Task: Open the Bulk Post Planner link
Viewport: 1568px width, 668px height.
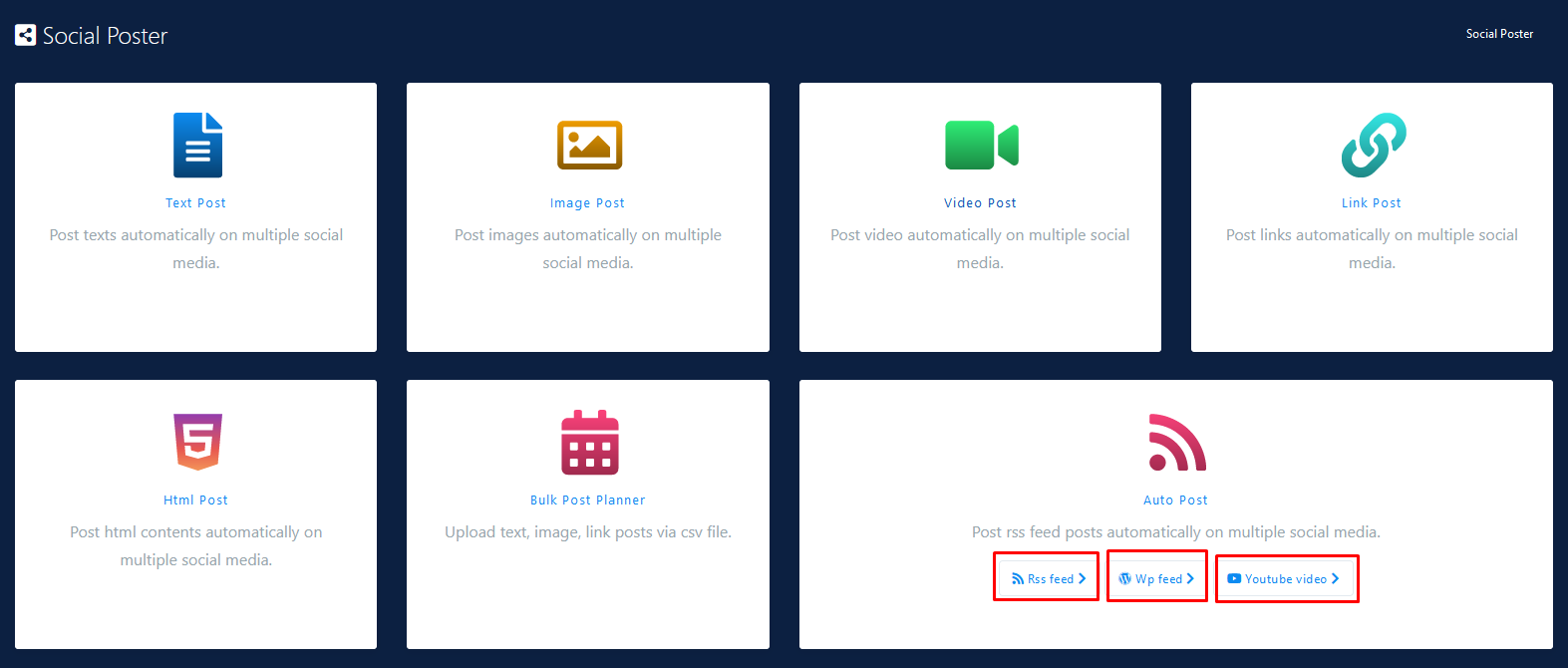Action: [x=587, y=501]
